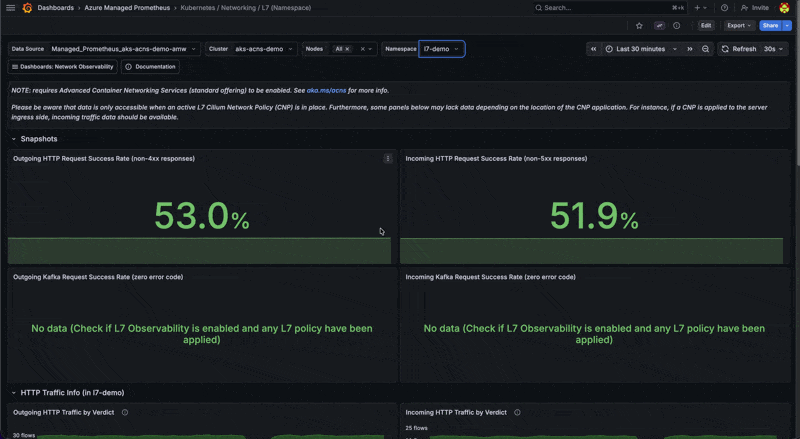Shift time range forward

[x=690, y=49]
